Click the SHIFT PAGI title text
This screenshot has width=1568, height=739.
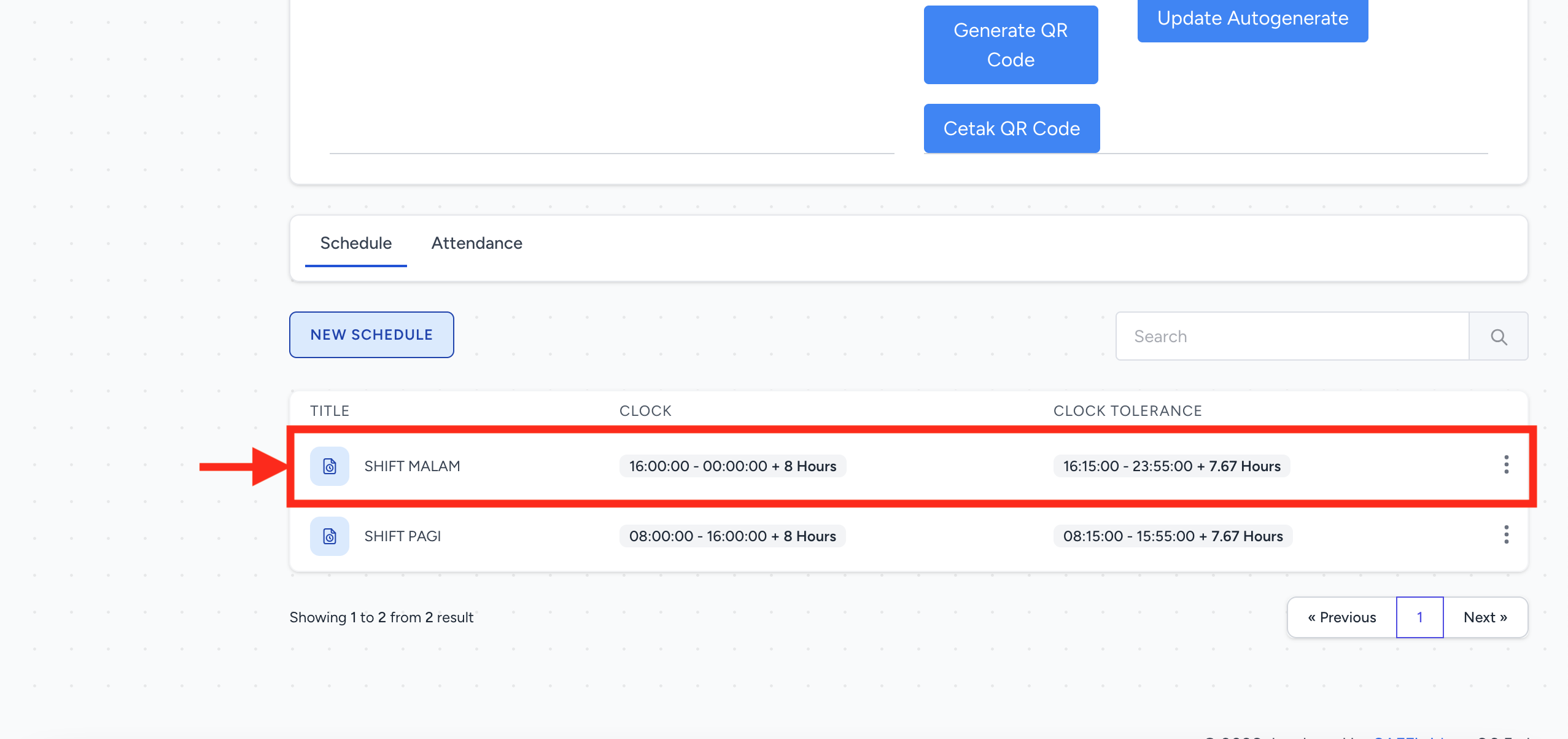tap(403, 536)
